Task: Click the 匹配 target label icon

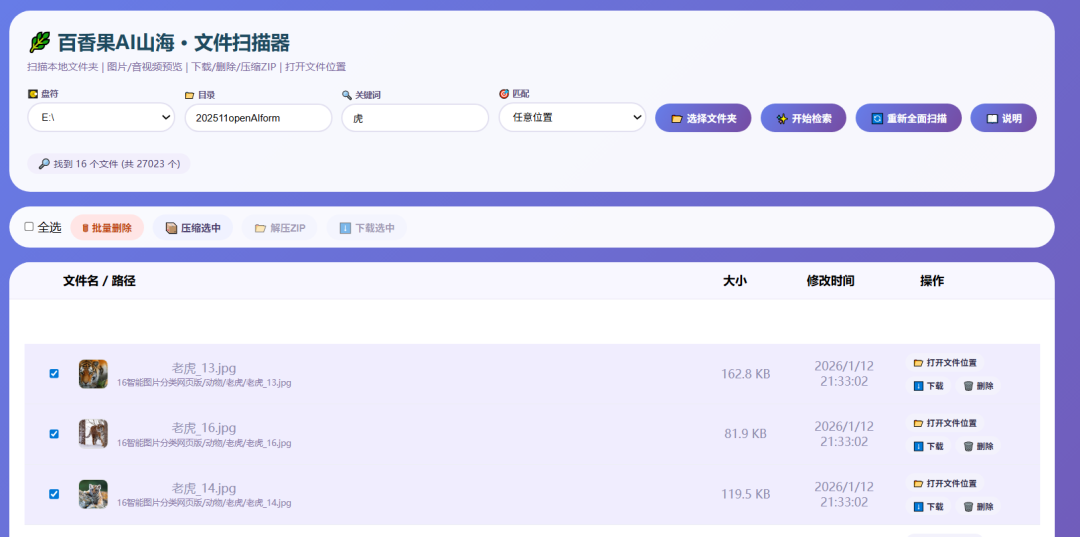Action: pyautogui.click(x=503, y=94)
